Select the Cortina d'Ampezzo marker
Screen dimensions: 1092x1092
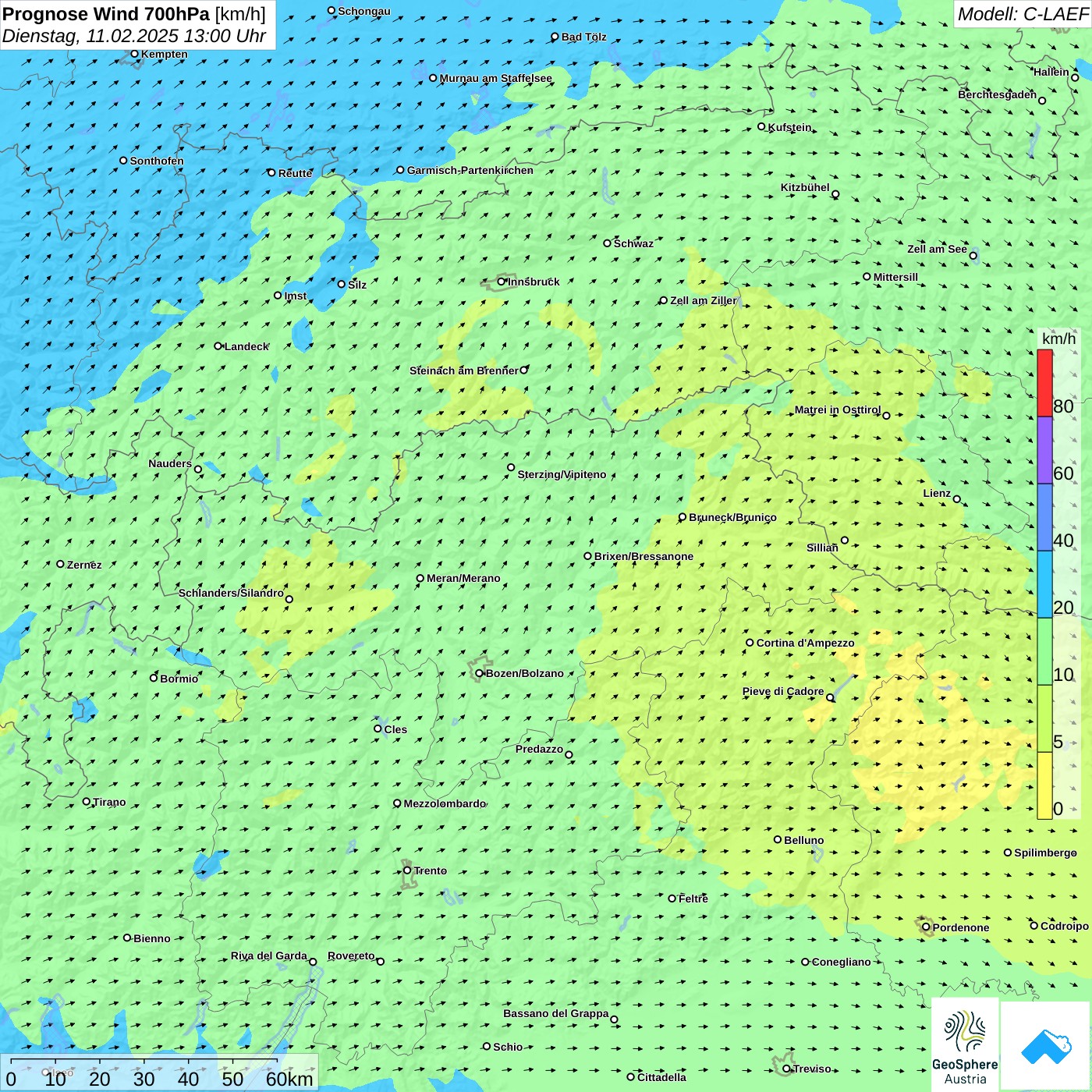(750, 643)
